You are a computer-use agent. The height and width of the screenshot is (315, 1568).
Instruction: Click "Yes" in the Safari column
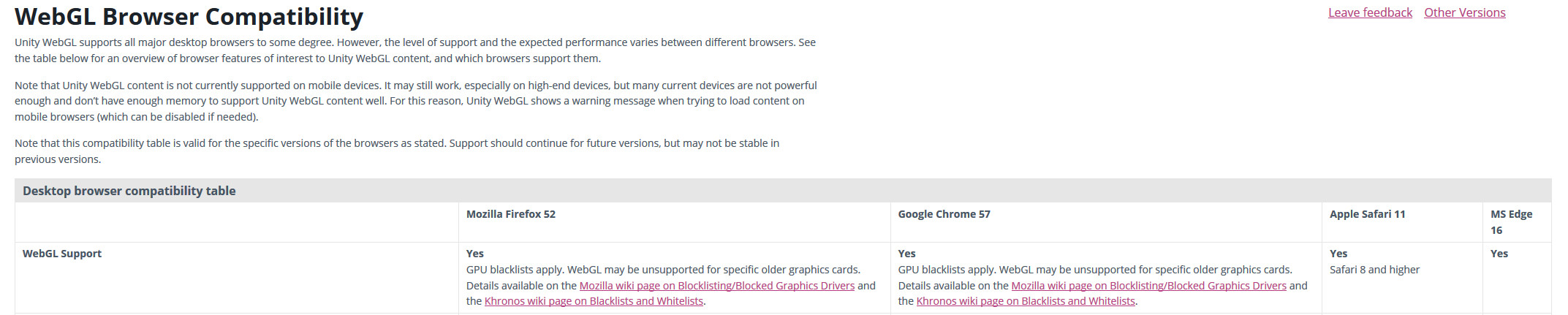coord(1338,254)
